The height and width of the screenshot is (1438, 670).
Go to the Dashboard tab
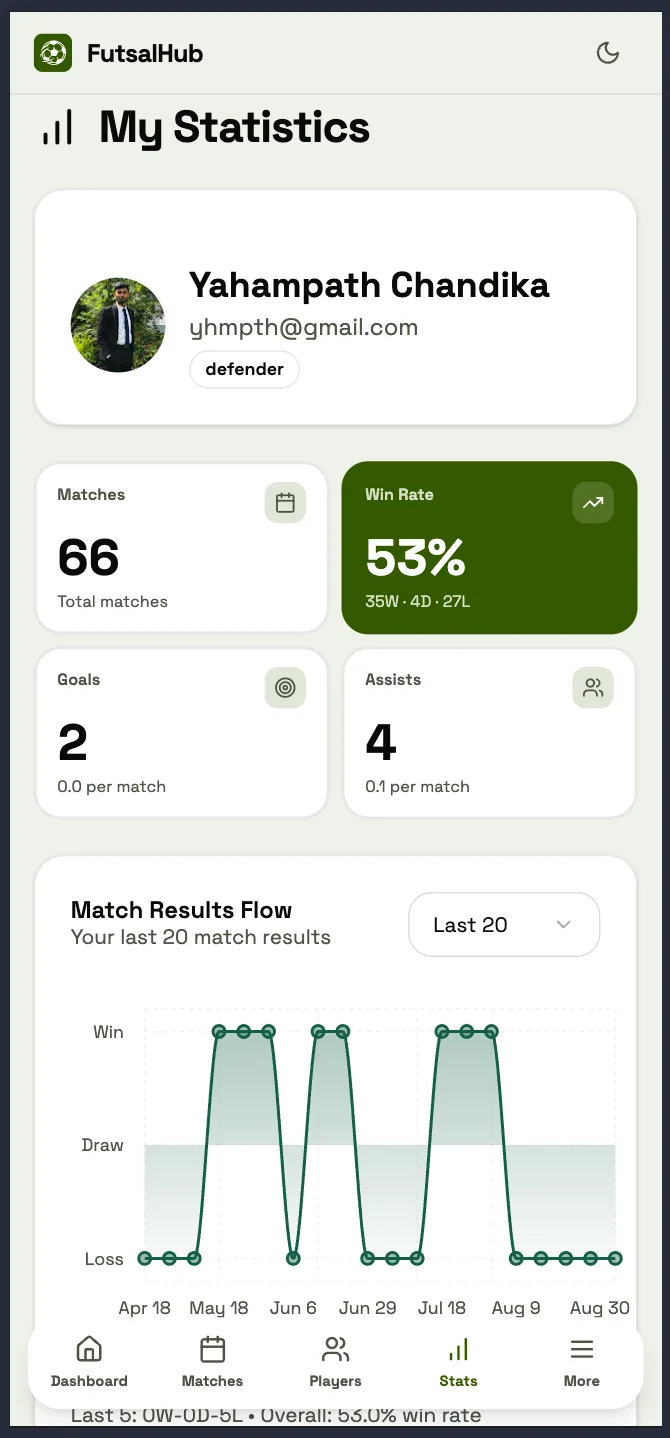pyautogui.click(x=89, y=1362)
